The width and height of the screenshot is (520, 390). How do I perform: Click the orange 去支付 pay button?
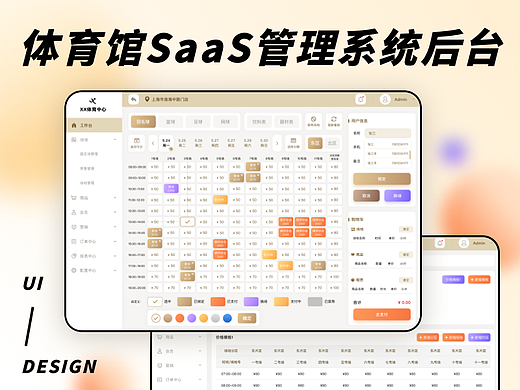[x=382, y=314]
